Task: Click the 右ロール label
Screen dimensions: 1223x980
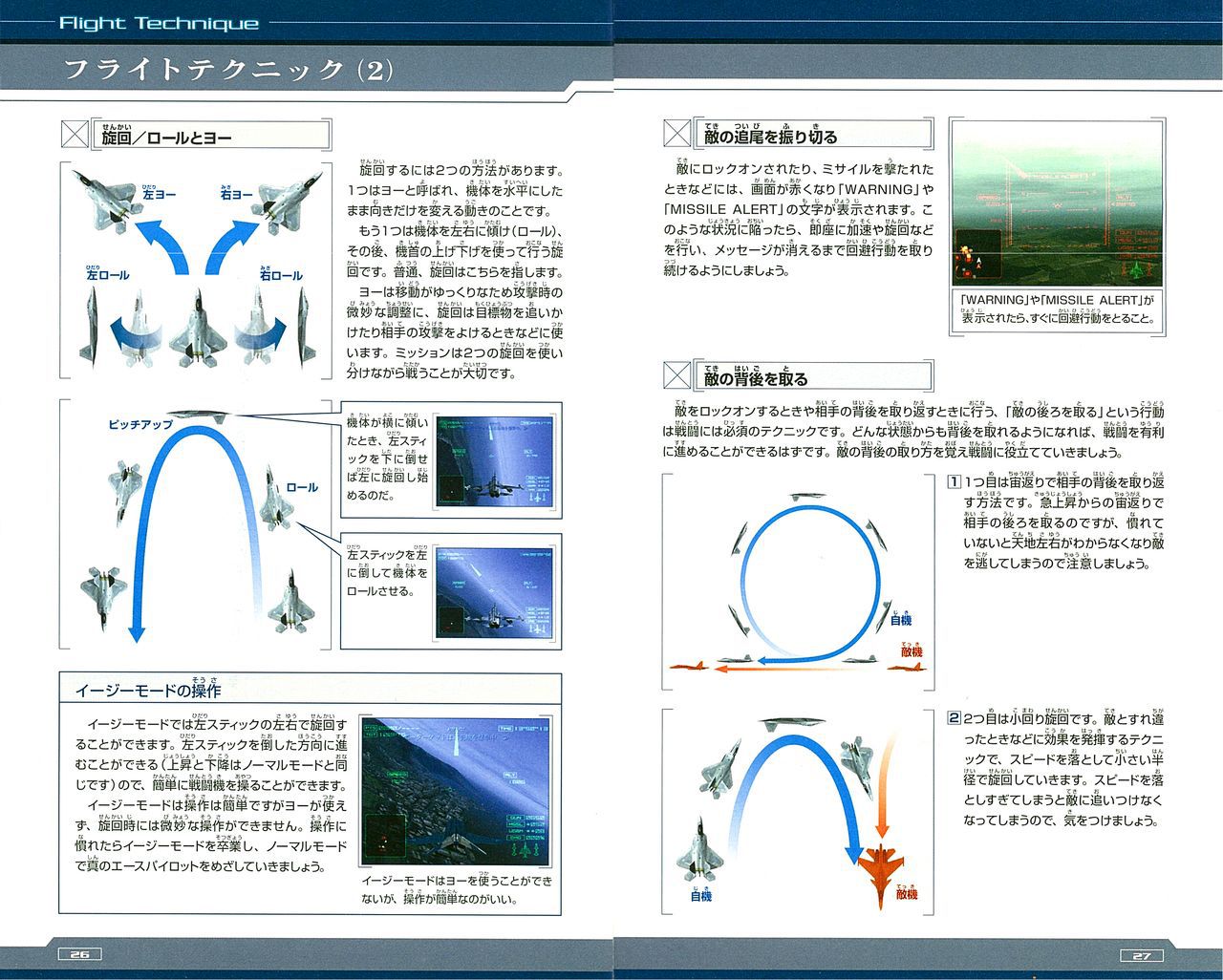Action: pyautogui.click(x=280, y=275)
